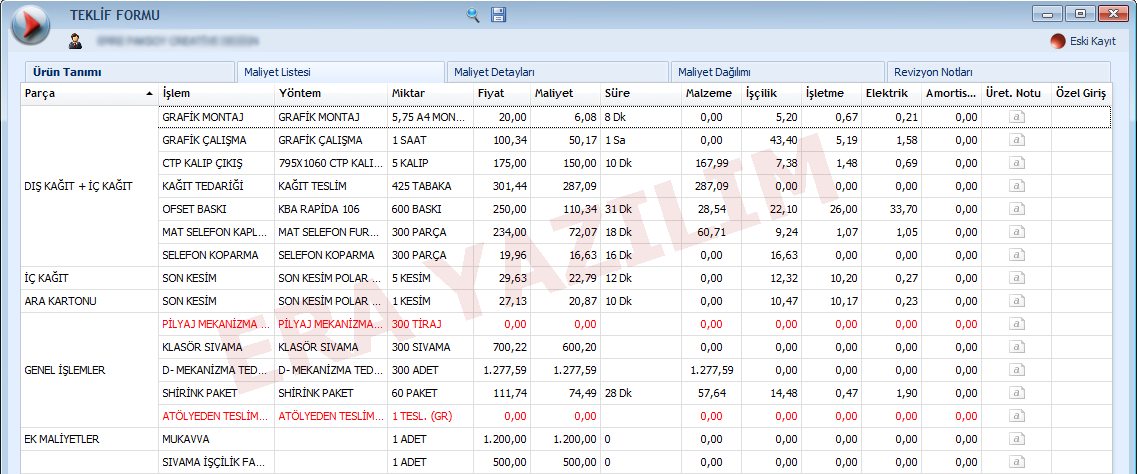Click the Maliyet column header
This screenshot has width=1137, height=474.
pyautogui.click(x=553, y=94)
